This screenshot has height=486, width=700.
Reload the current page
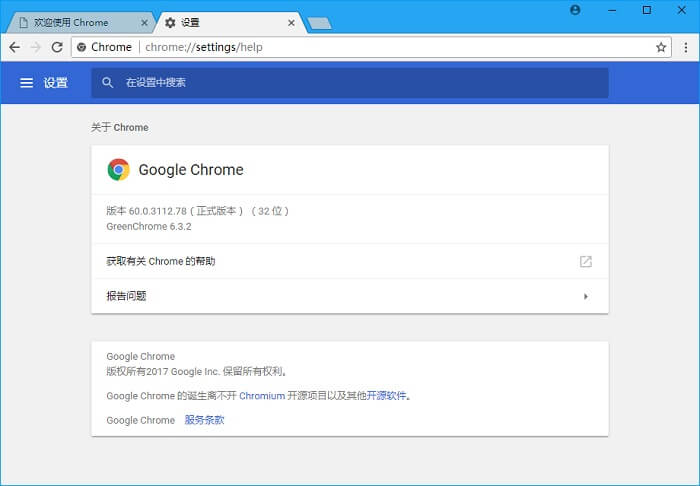[x=57, y=47]
